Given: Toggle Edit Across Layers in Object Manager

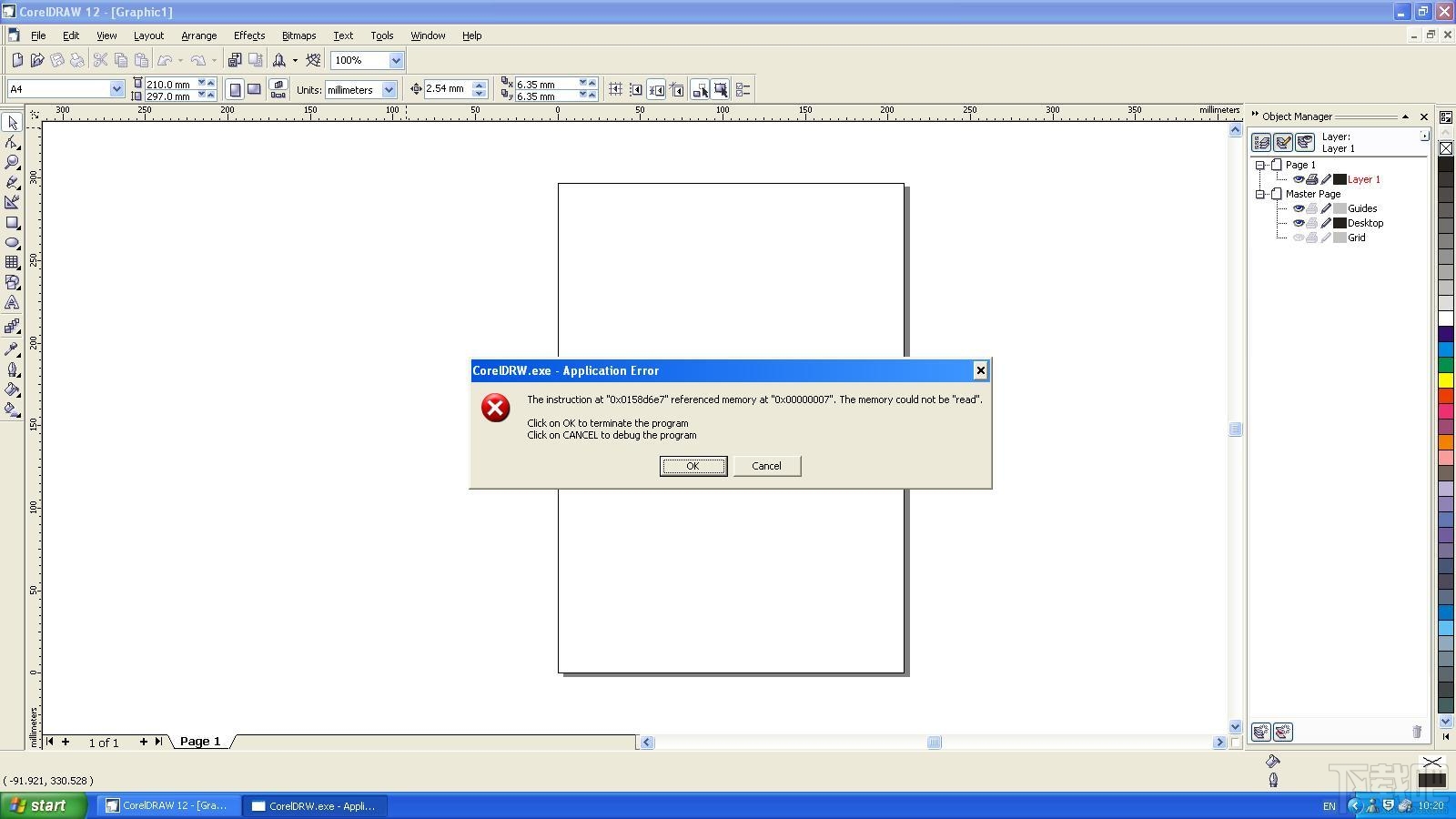Looking at the screenshot, I should point(1283,143).
